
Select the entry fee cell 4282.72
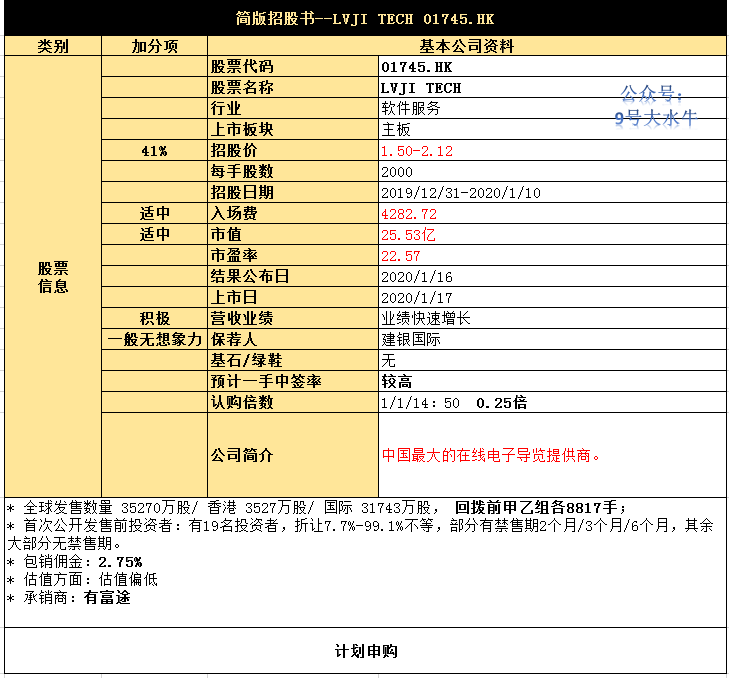click(x=552, y=213)
